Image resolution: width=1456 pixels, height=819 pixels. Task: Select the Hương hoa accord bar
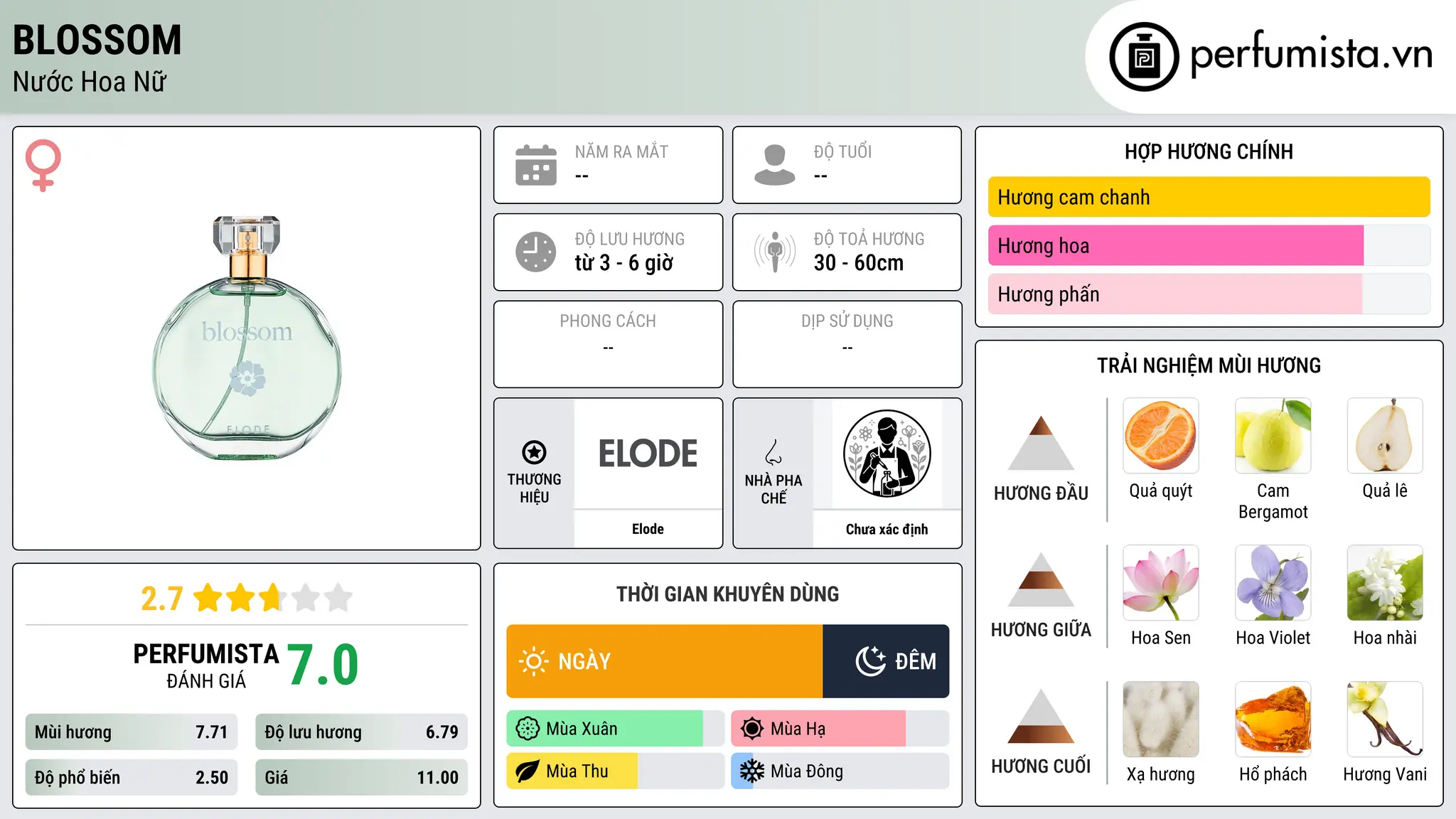1209,245
